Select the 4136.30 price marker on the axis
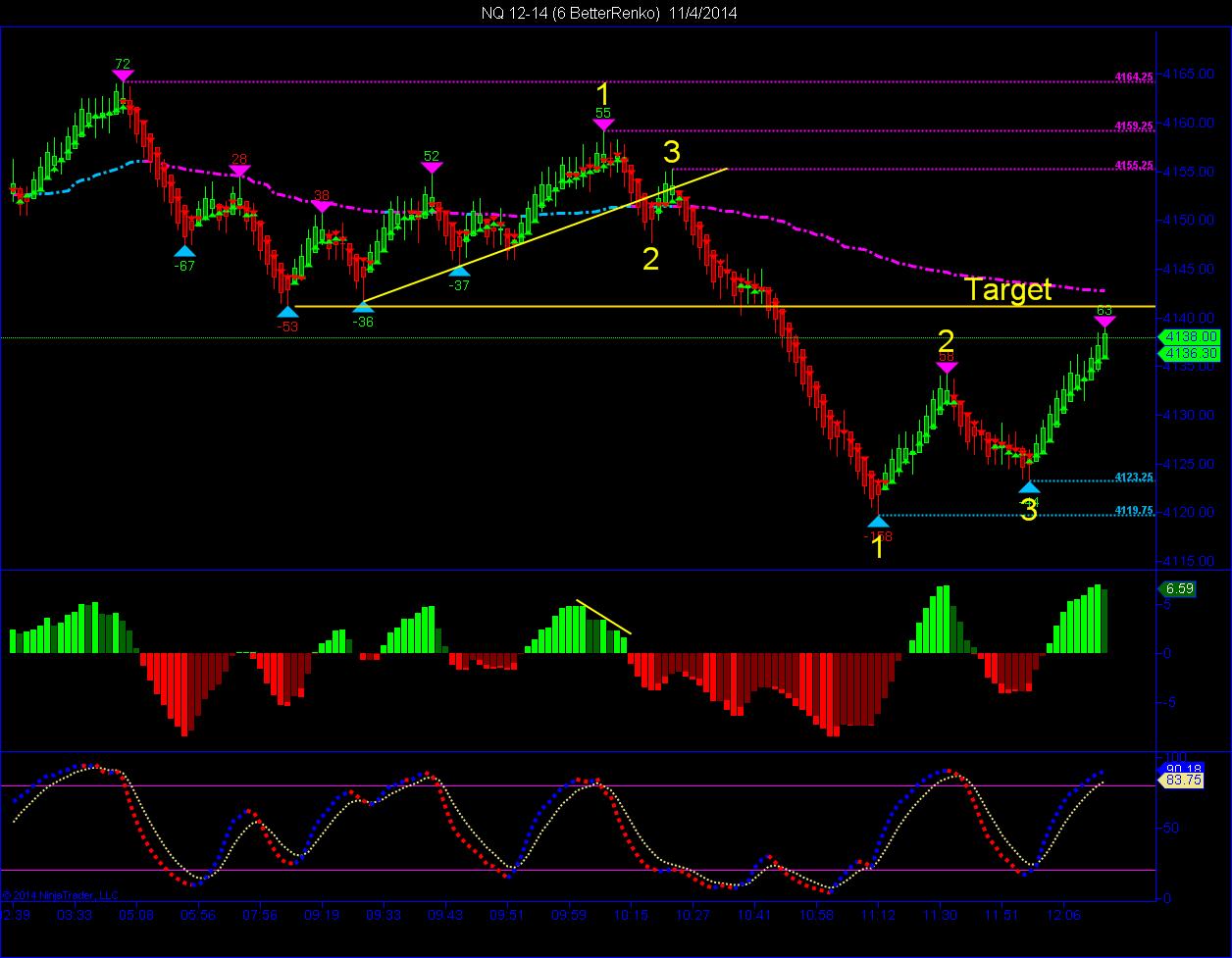The width and height of the screenshot is (1232, 958). (x=1188, y=353)
